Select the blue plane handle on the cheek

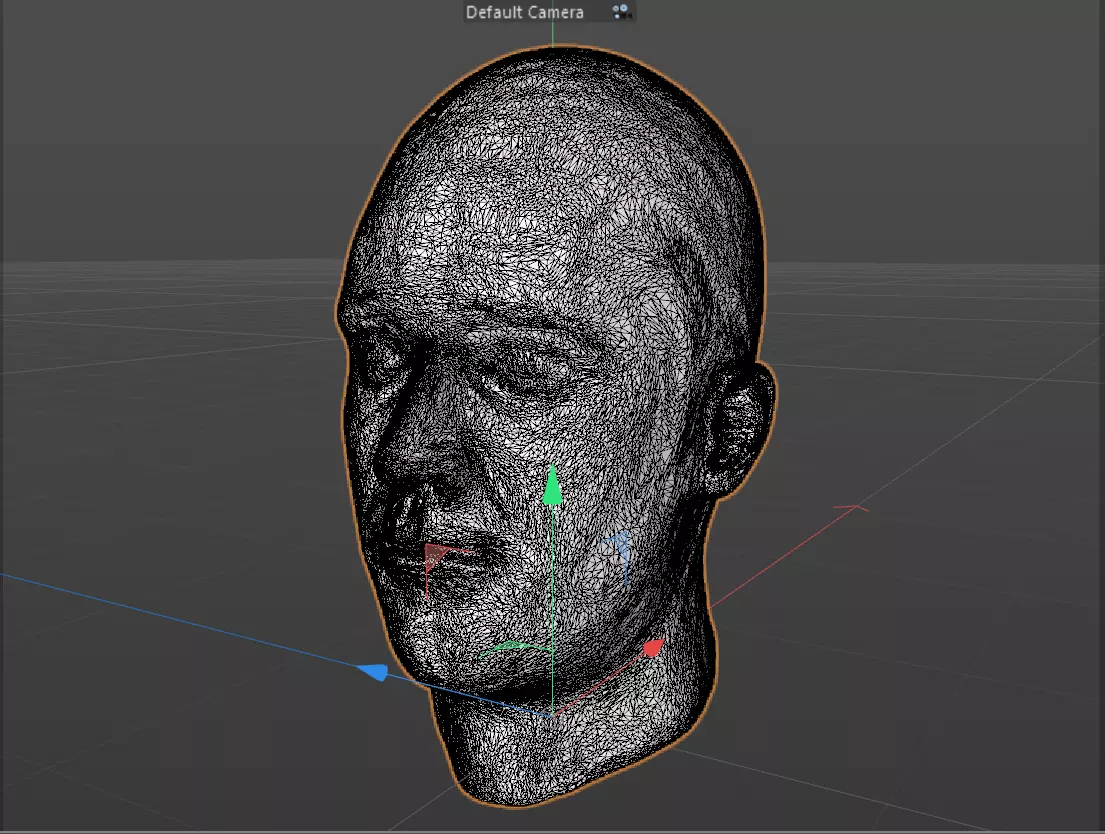619,551
